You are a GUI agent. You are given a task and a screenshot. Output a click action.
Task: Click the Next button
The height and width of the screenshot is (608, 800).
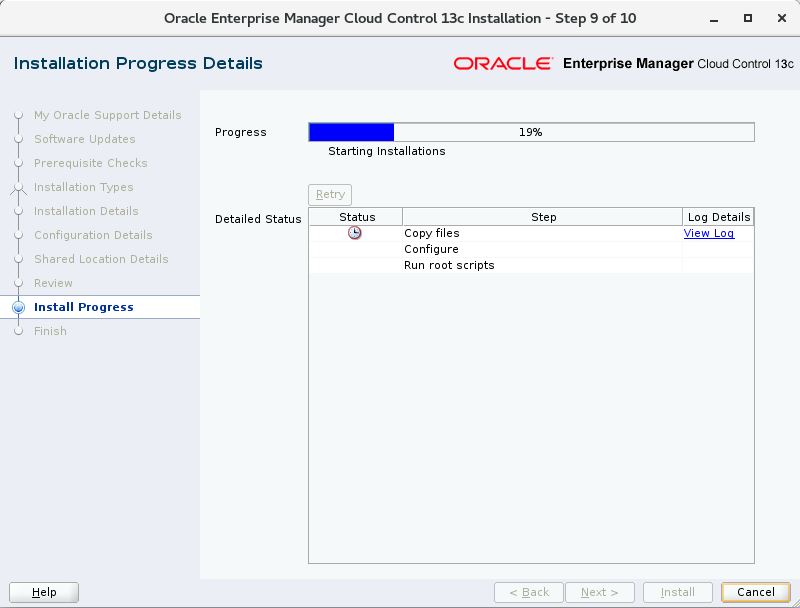tap(600, 592)
